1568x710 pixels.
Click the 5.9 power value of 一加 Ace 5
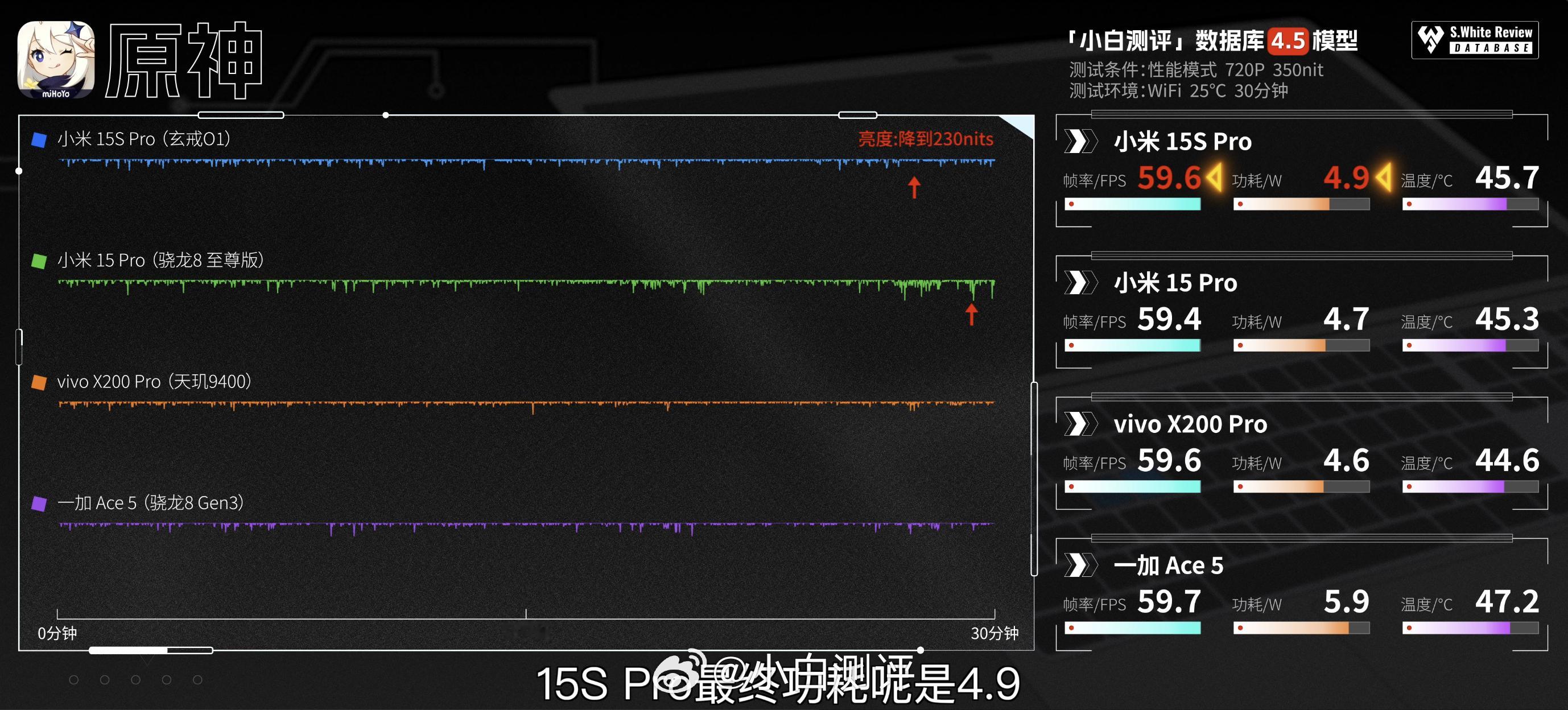coord(1347,601)
